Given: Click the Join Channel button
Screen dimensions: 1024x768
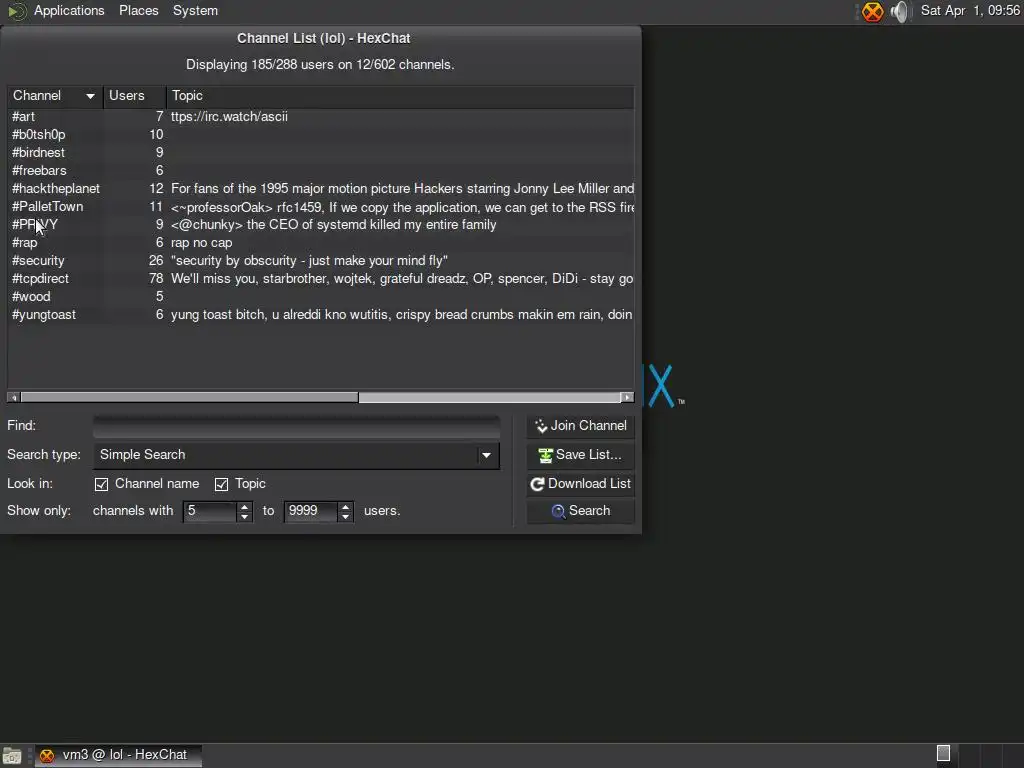Looking at the screenshot, I should click(x=580, y=426).
